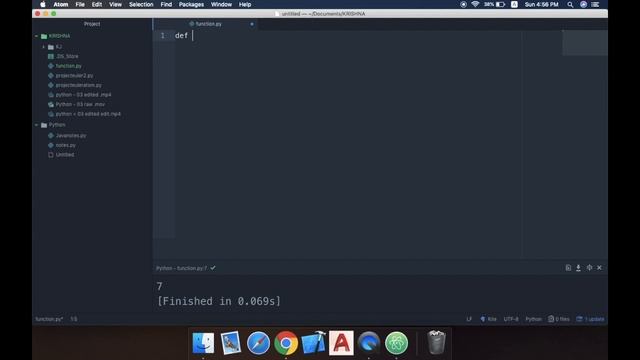This screenshot has width=640, height=360.
Task: Collapse the KRISHNA project folder
Action: (36, 36)
